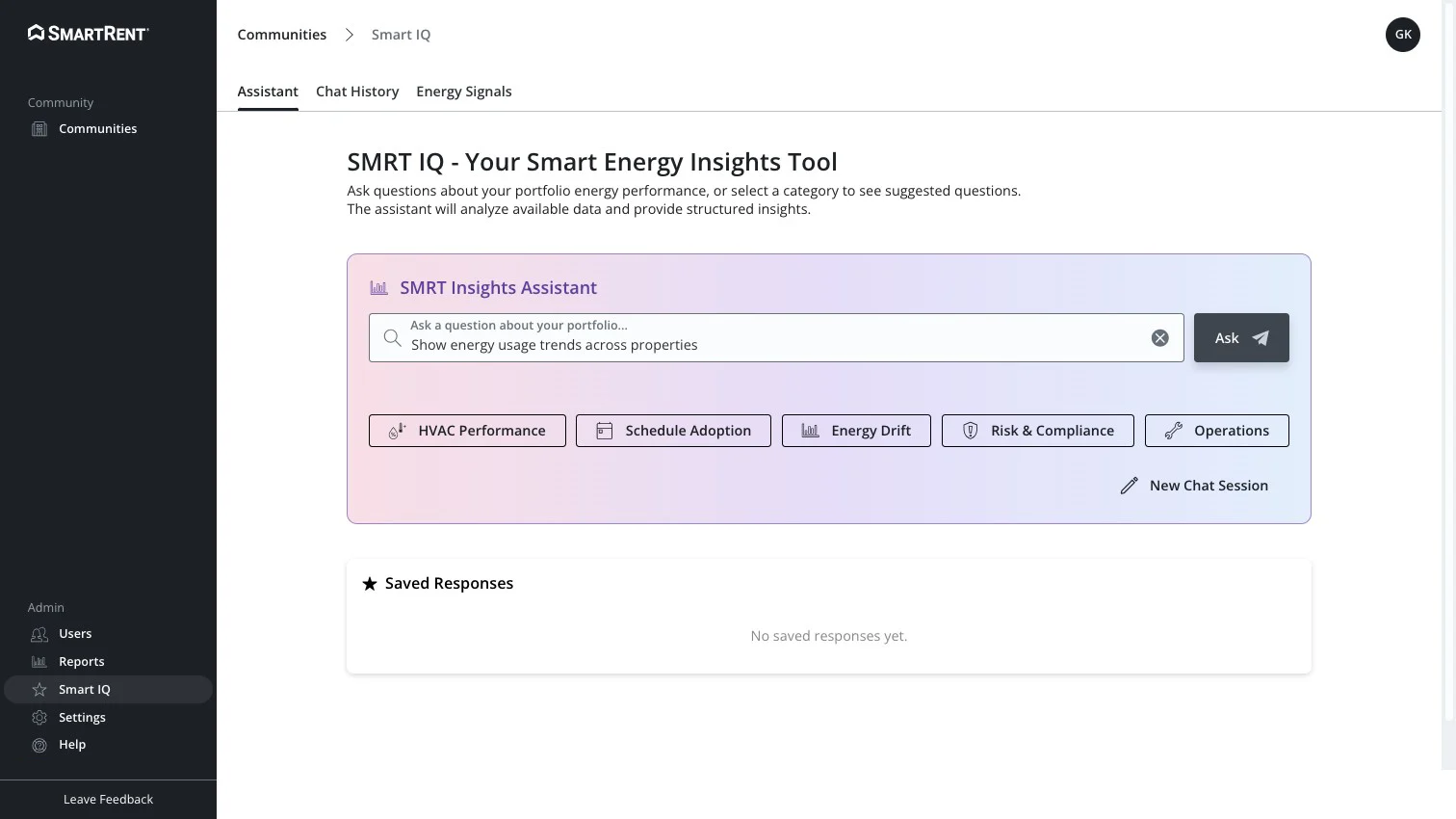Start a New Chat Session

pos(1194,486)
